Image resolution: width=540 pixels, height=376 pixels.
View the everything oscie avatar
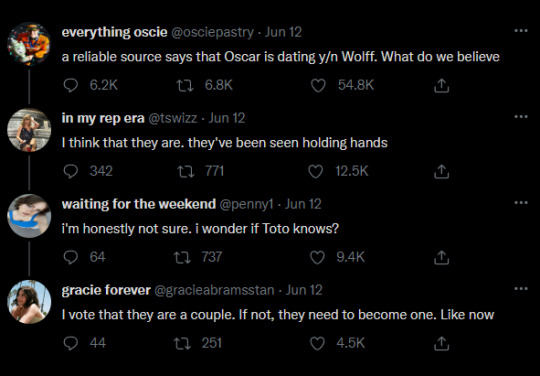point(29,44)
